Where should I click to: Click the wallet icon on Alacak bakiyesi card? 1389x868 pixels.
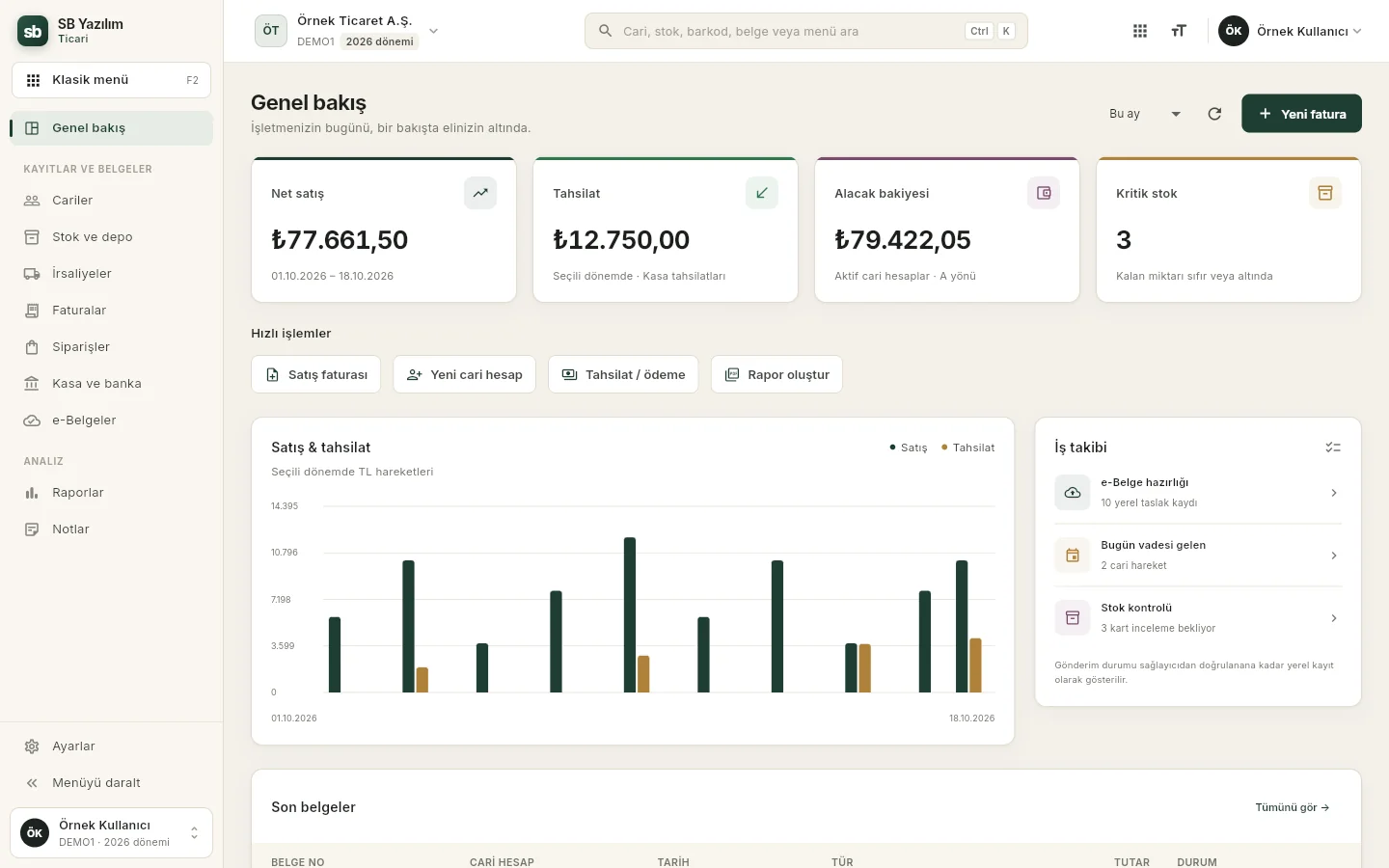[1044, 193]
